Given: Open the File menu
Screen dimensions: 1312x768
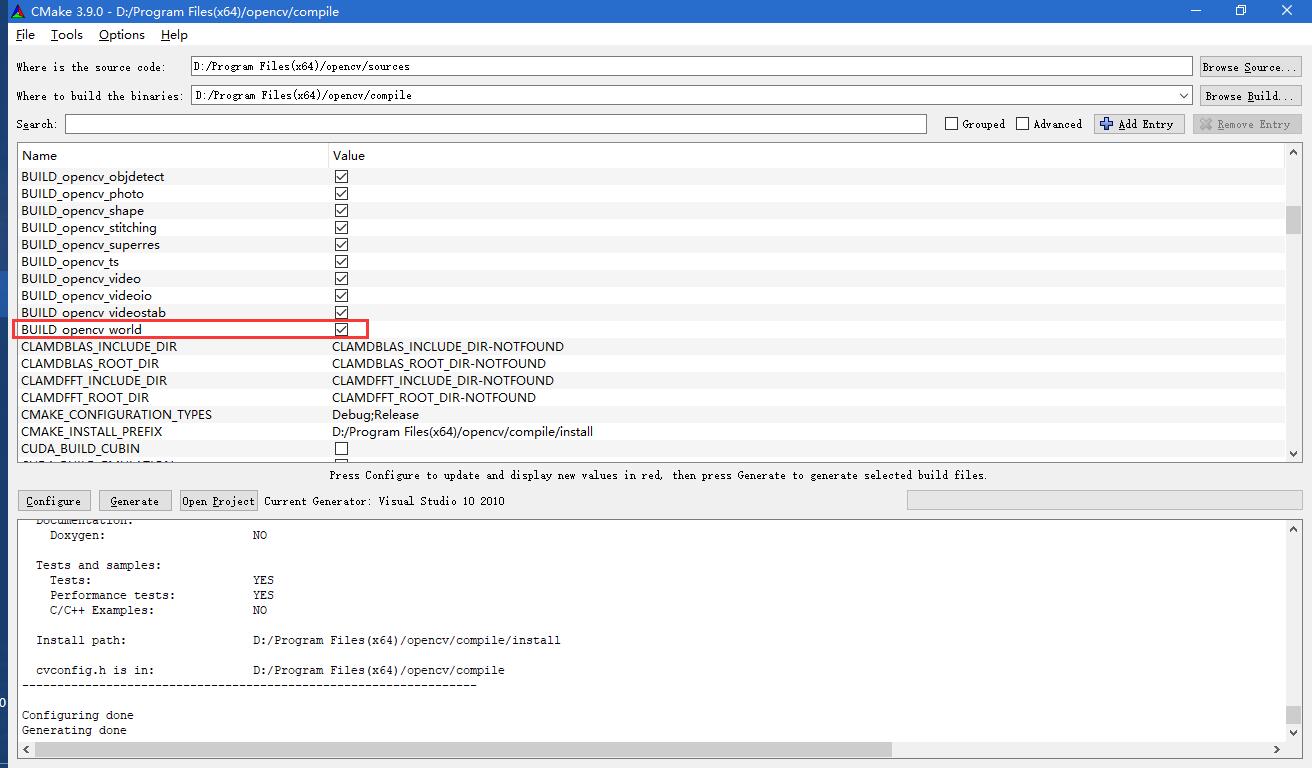Looking at the screenshot, I should (x=25, y=35).
